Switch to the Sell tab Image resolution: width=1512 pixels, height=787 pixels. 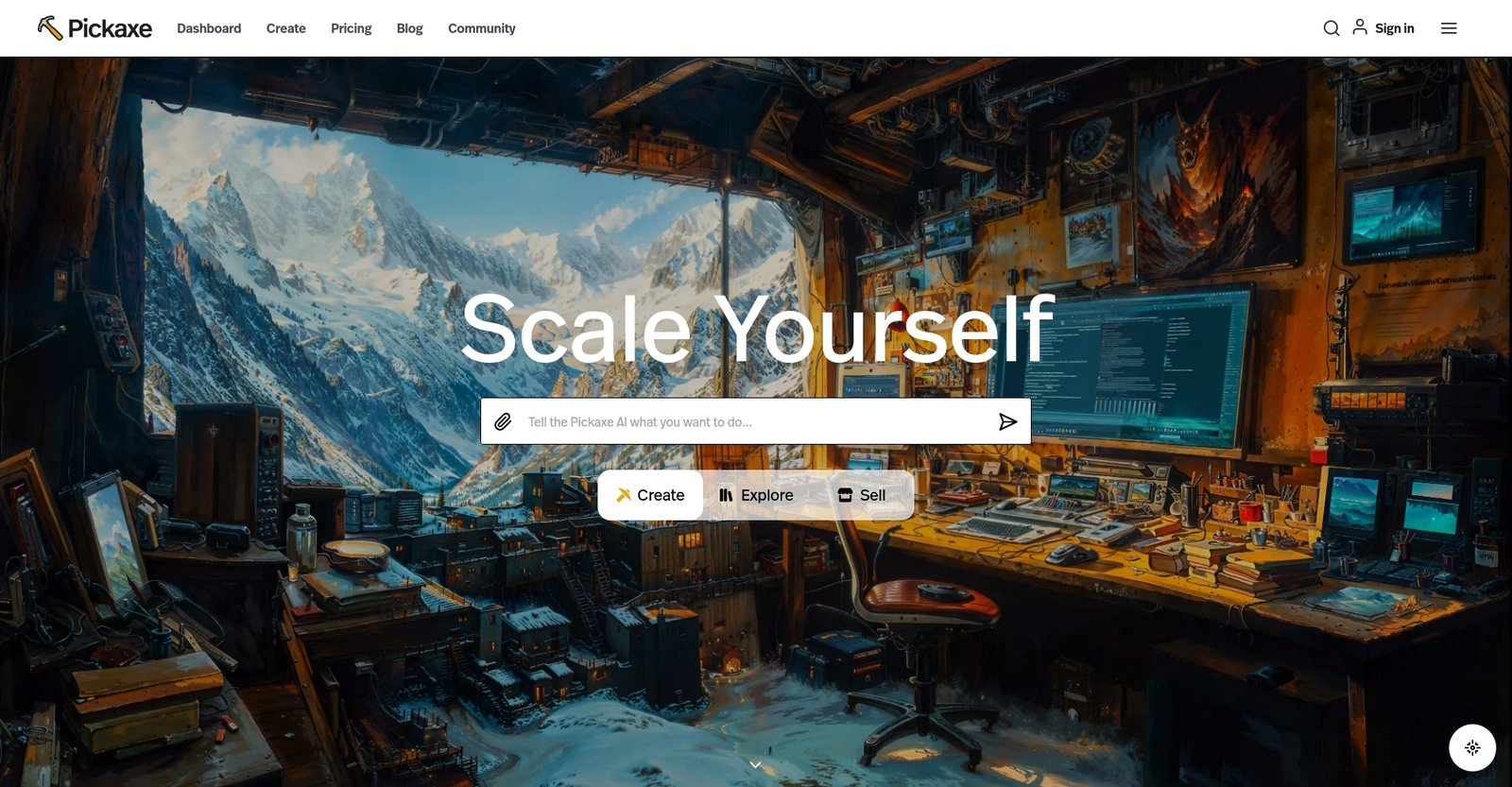[x=862, y=495]
